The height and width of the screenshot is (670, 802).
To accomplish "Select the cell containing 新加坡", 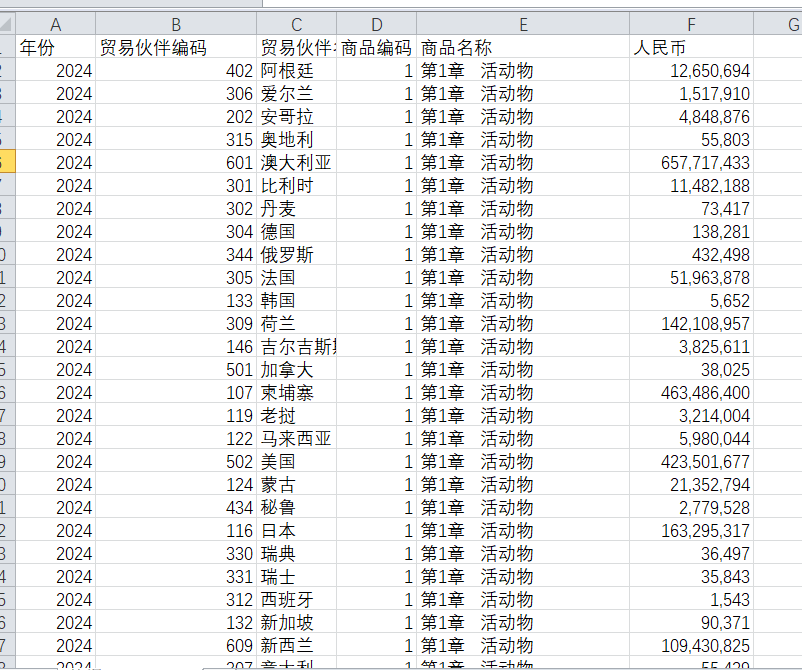I will (296, 622).
